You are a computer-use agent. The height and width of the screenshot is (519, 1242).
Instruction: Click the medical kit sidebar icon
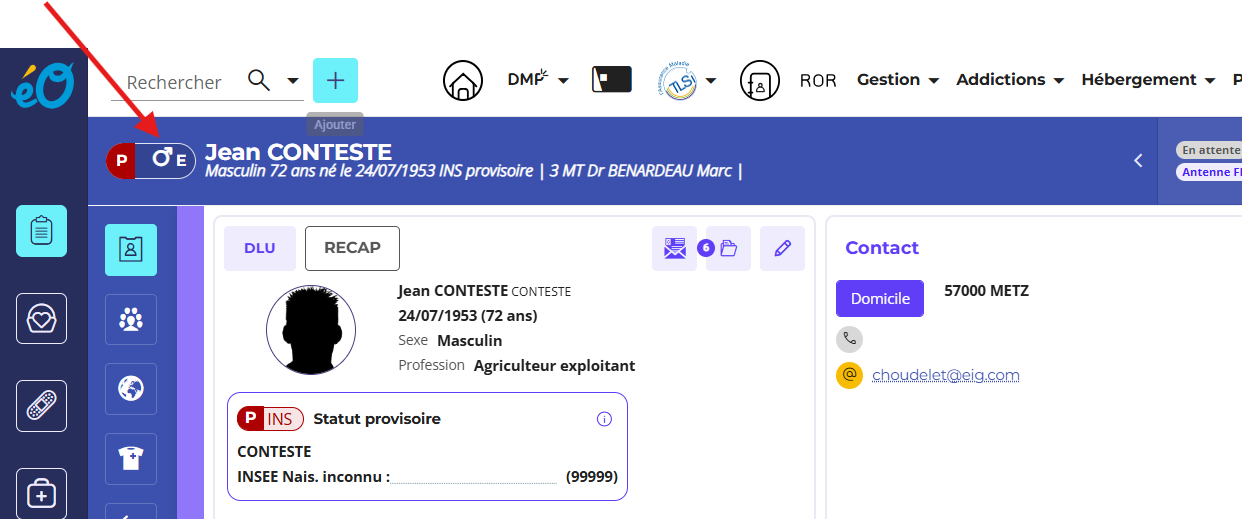(x=41, y=492)
